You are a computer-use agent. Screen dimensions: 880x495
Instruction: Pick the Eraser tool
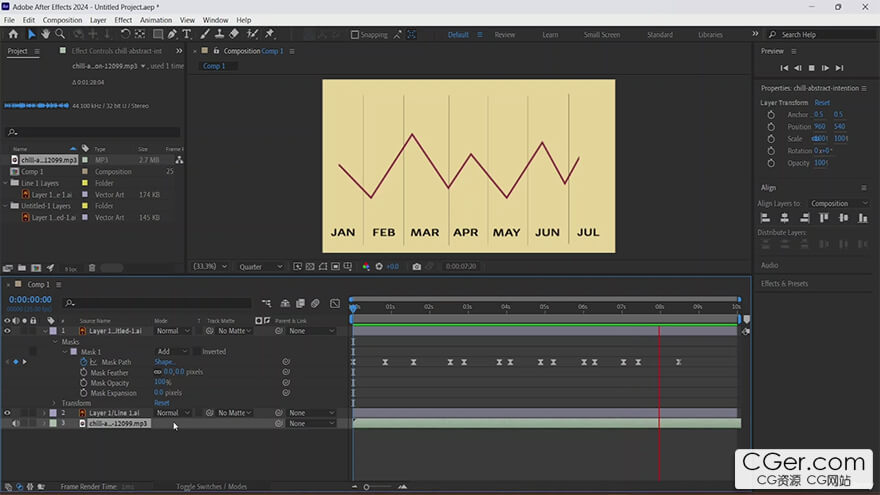pyautogui.click(x=234, y=34)
